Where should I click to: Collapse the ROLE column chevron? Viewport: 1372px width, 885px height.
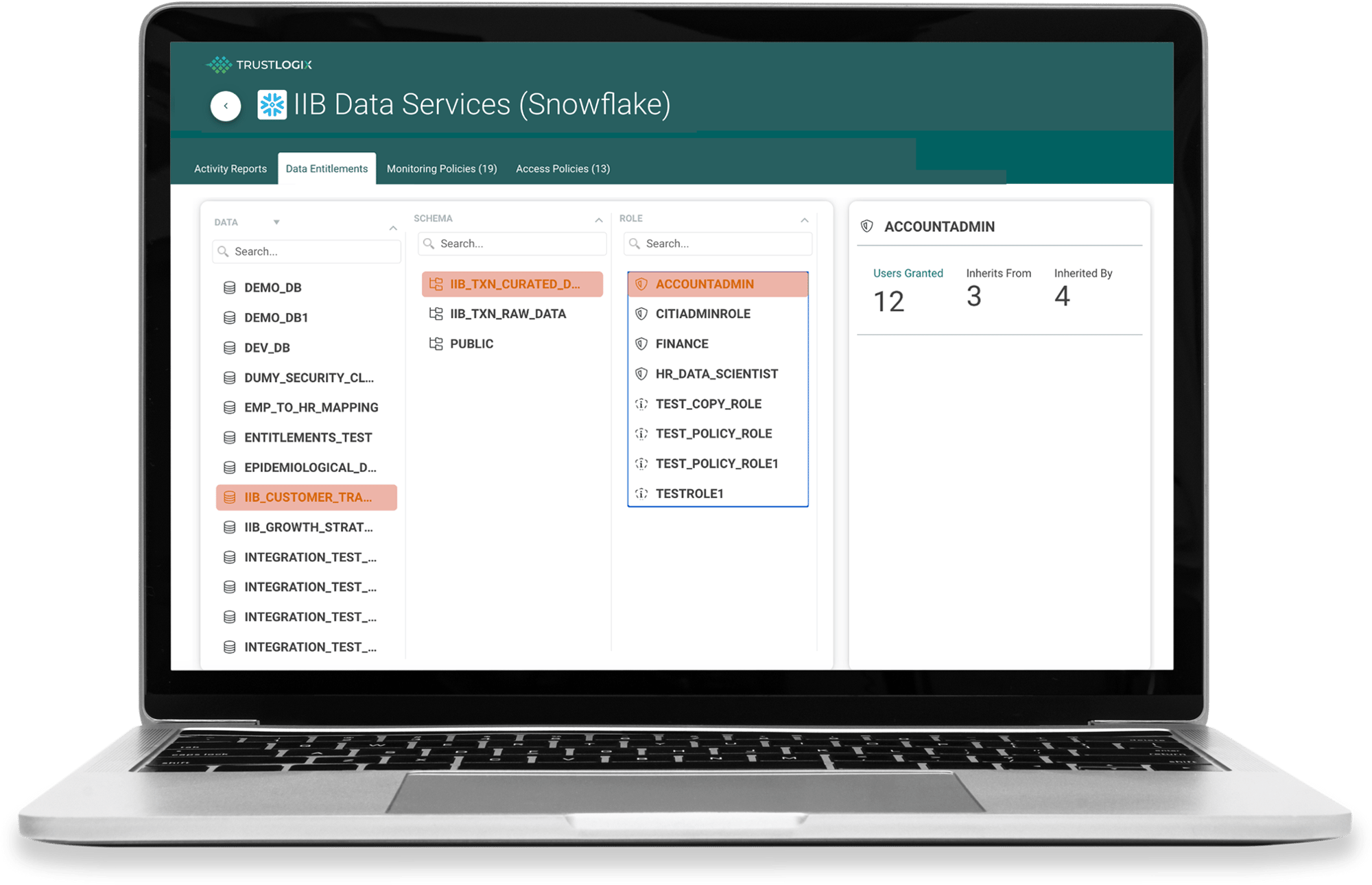805,220
